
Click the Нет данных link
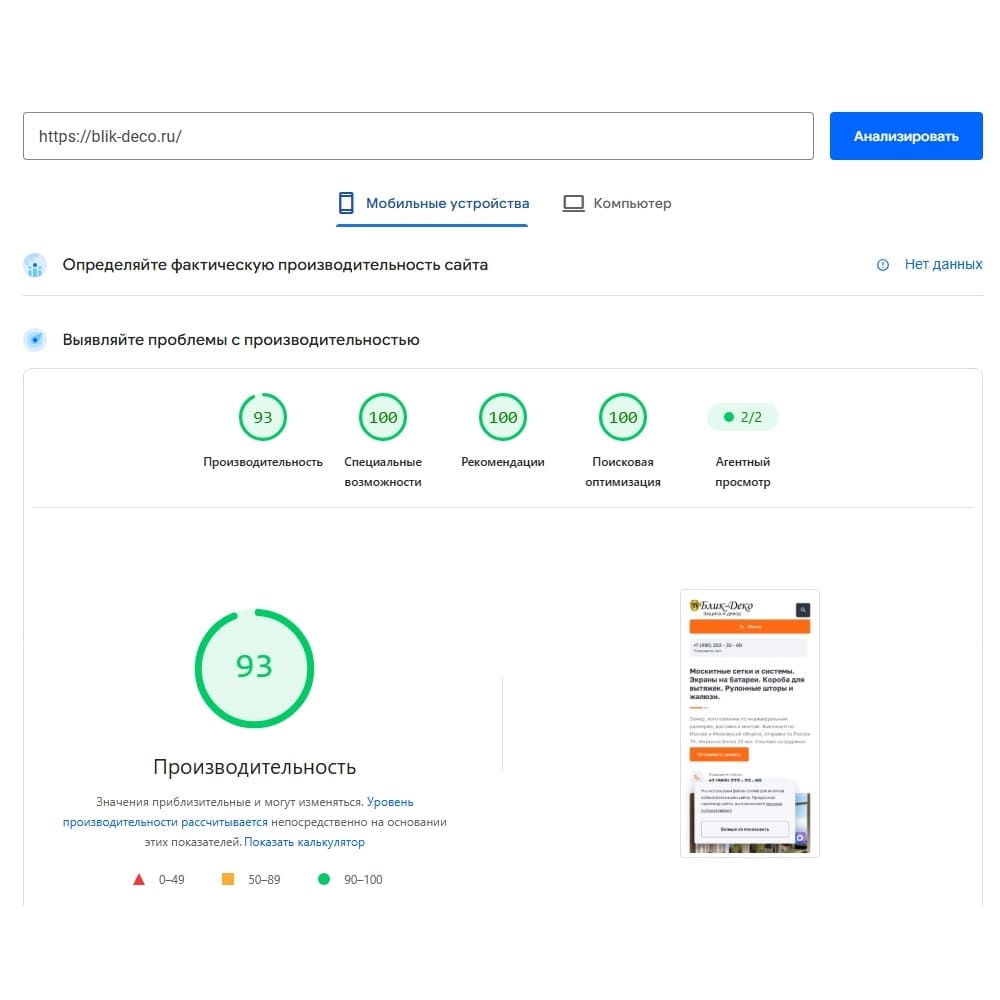click(x=943, y=264)
